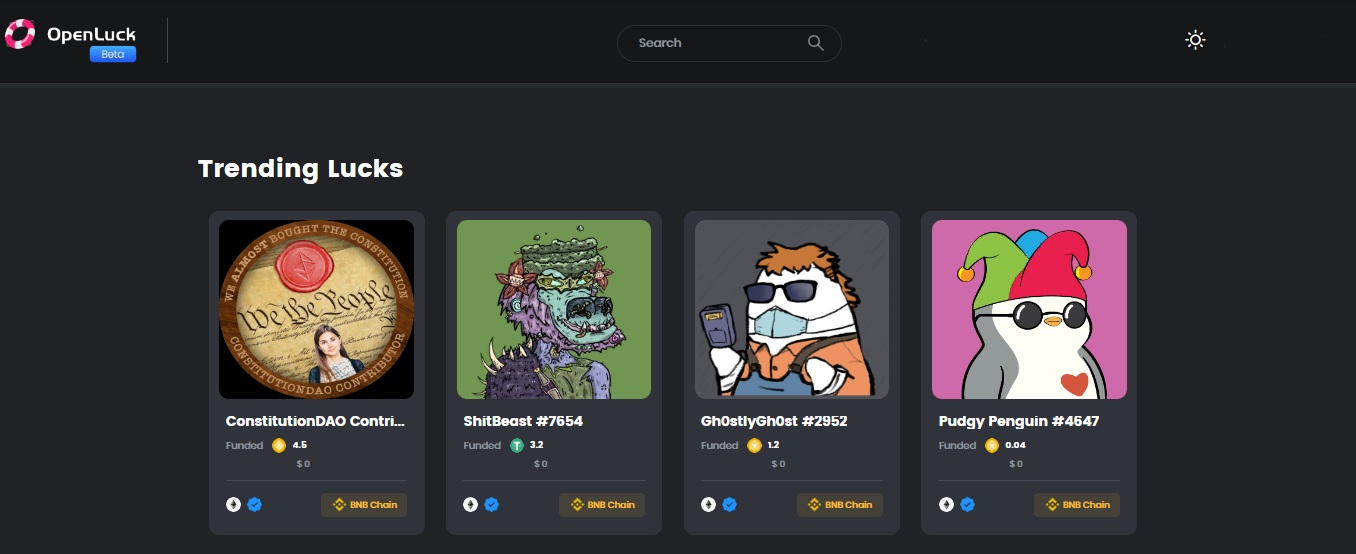The height and width of the screenshot is (554, 1356).
Task: Open Pudgy Penguin #4647 artwork thumbnail
Action: (1029, 309)
